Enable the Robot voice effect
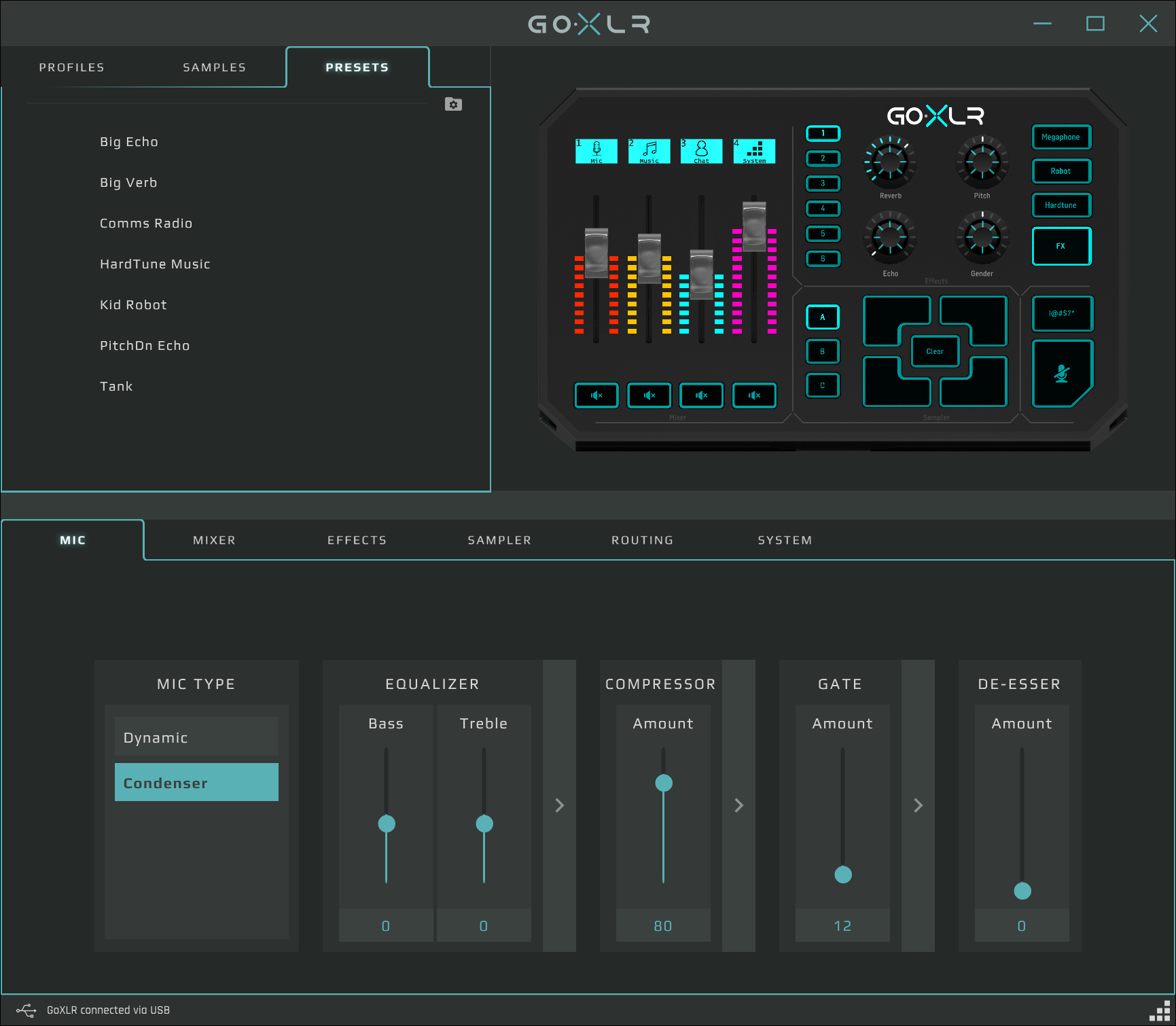This screenshot has width=1176, height=1026. click(x=1061, y=171)
